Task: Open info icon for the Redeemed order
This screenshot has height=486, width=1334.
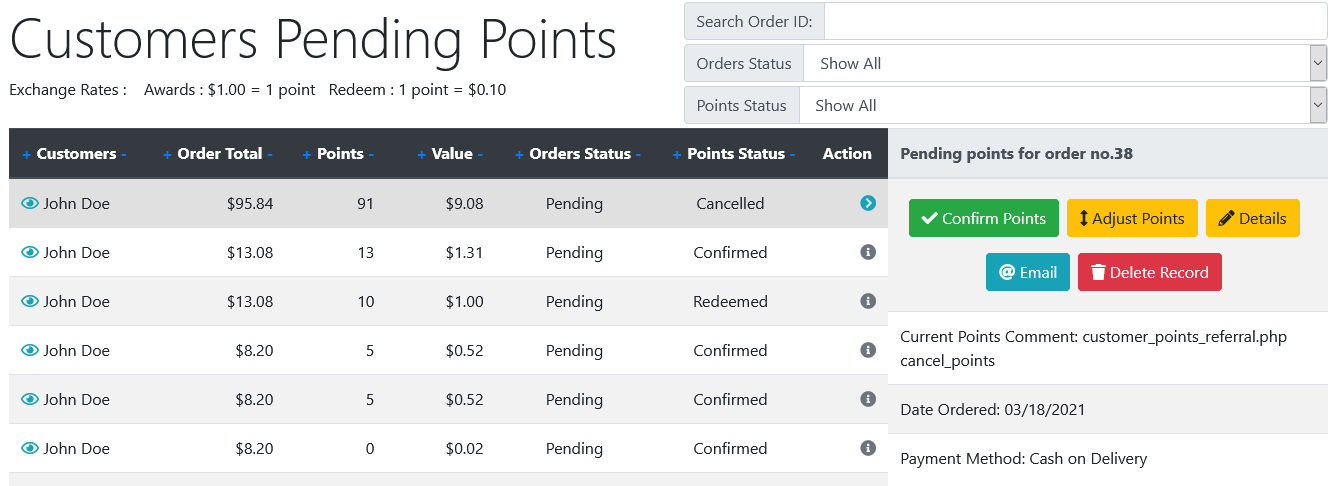Action: (868, 301)
